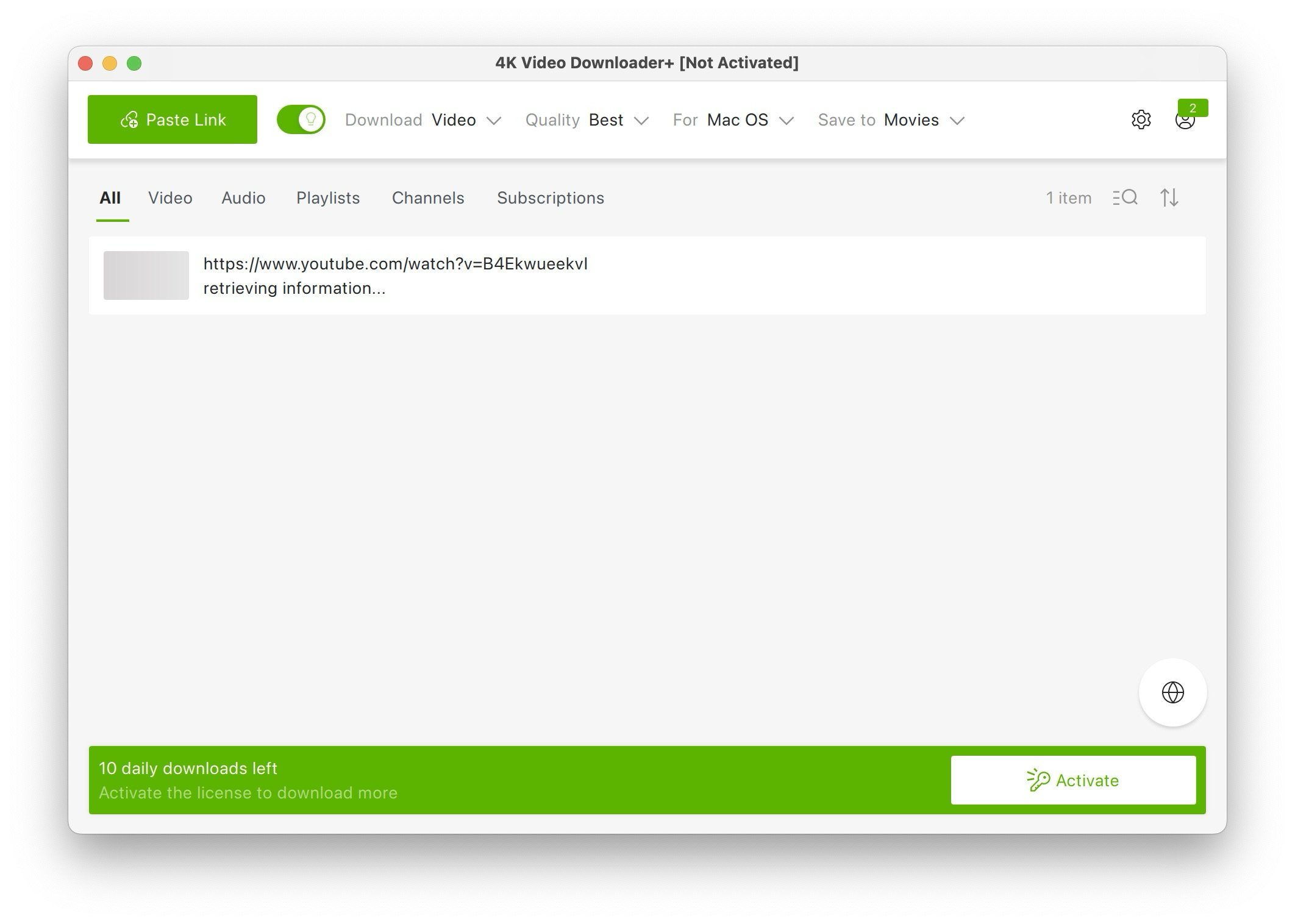Click the search/filter list icon
The image size is (1295, 924).
(x=1123, y=197)
